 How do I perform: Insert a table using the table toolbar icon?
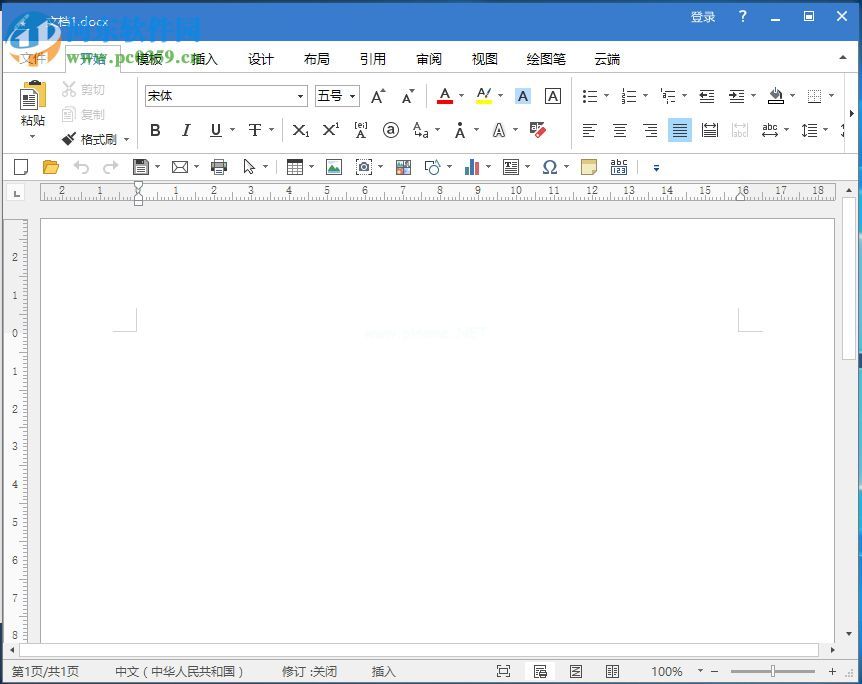293,167
